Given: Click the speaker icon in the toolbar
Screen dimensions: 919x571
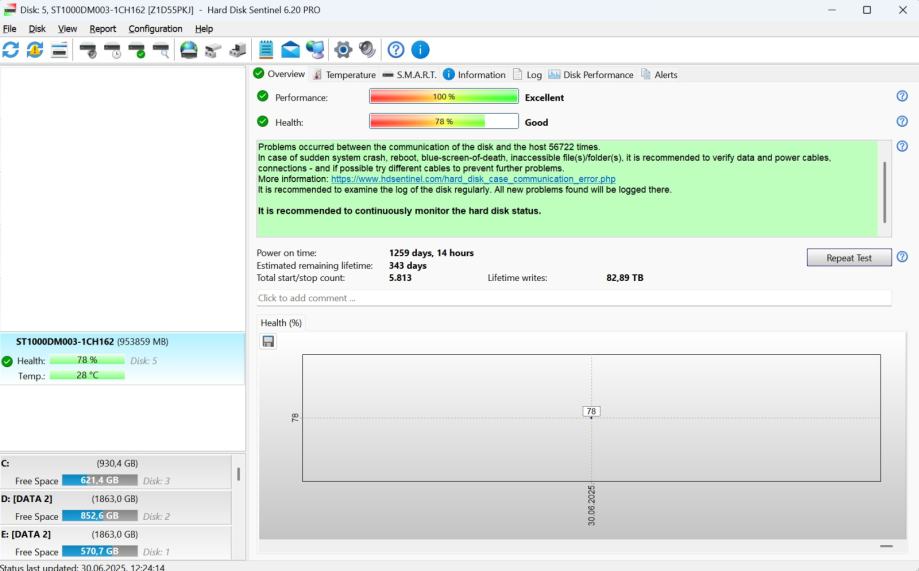Looking at the screenshot, I should tap(367, 50).
